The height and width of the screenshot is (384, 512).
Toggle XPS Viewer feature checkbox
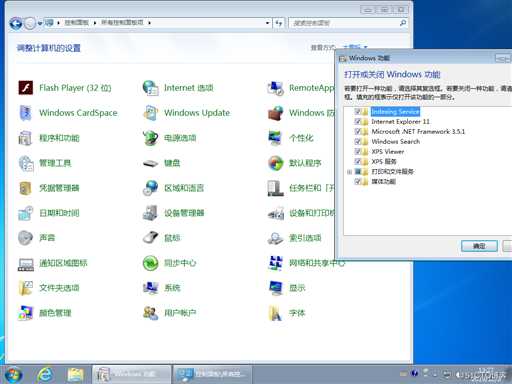(x=358, y=151)
